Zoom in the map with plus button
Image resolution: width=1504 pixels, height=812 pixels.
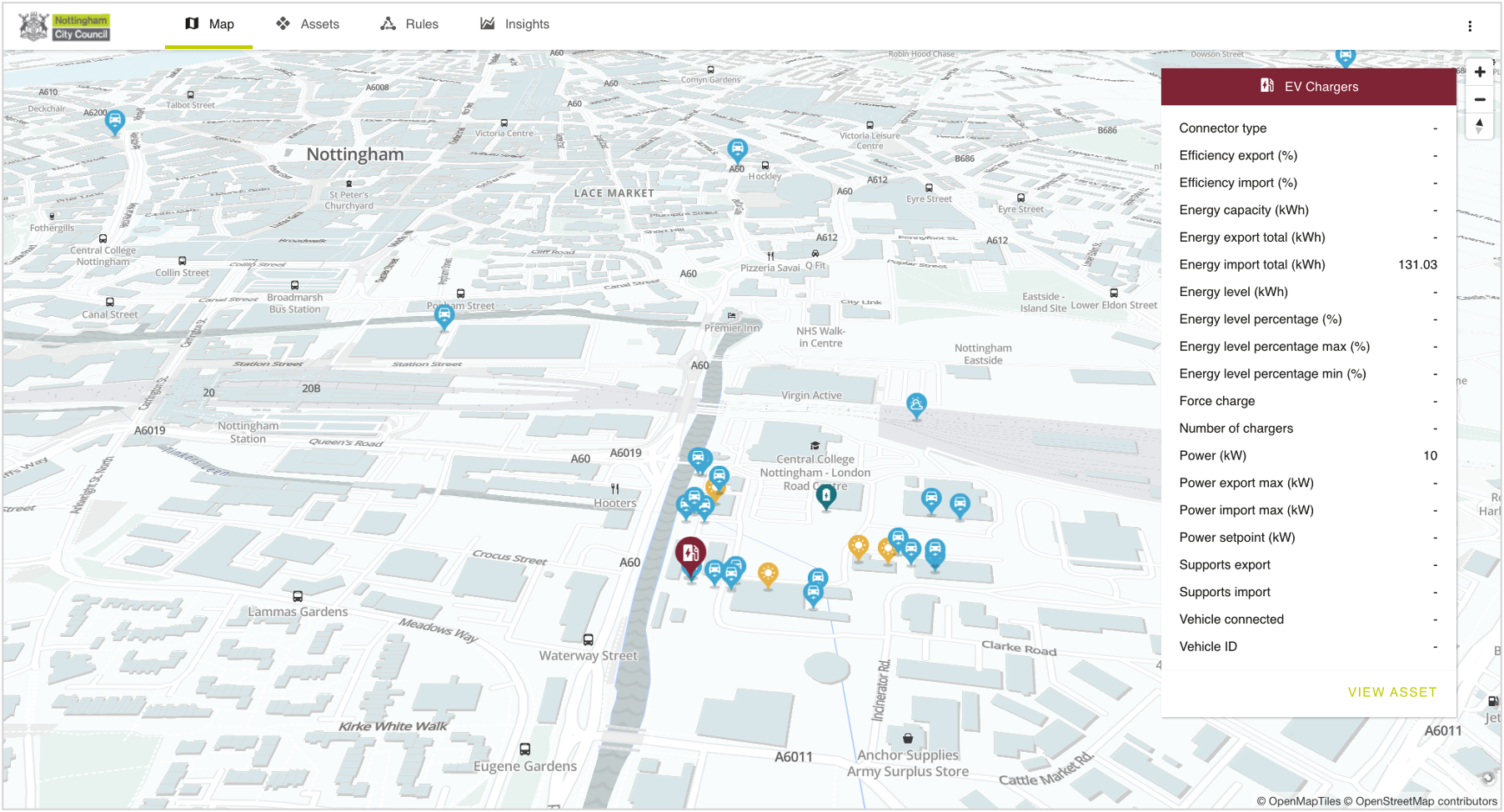[1480, 72]
